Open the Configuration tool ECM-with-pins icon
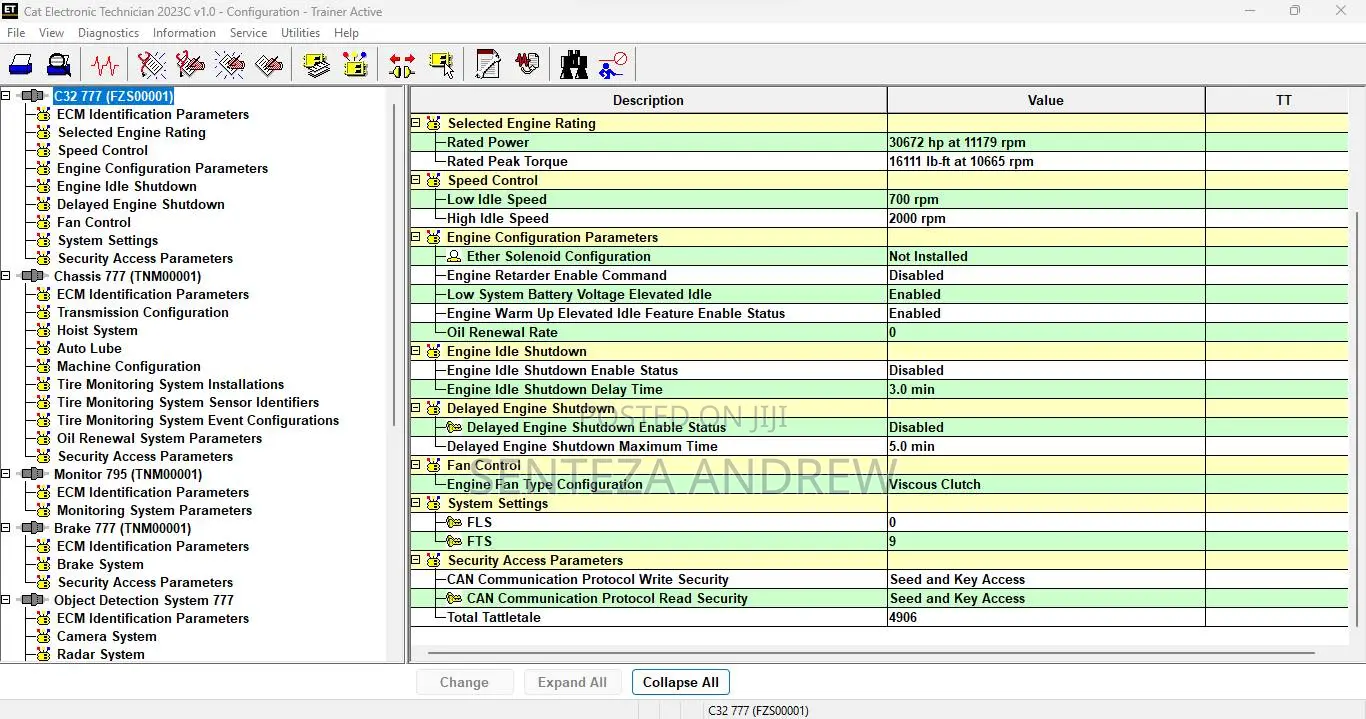 tap(355, 65)
